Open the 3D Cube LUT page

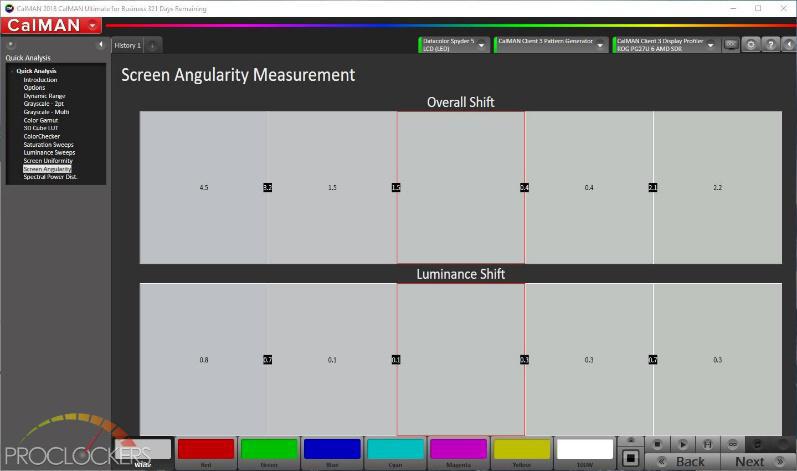click(41, 129)
